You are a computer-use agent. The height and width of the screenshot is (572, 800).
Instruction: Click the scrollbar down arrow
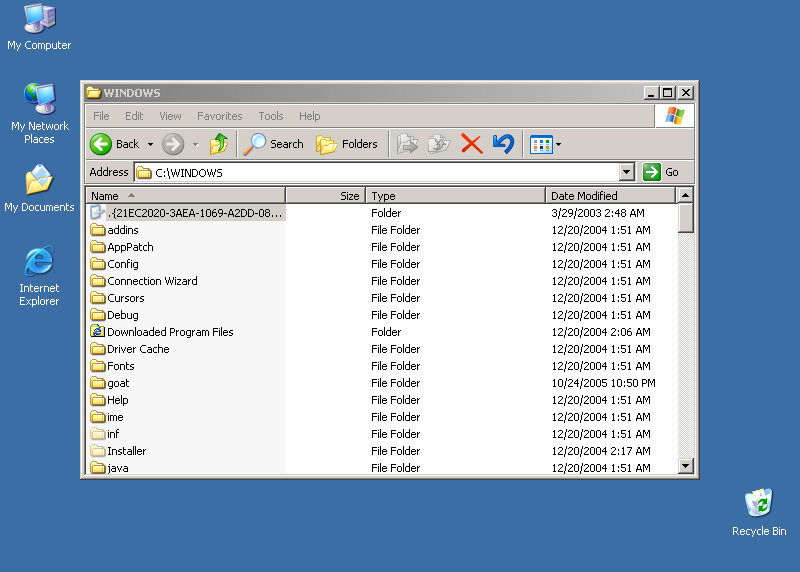(x=686, y=466)
